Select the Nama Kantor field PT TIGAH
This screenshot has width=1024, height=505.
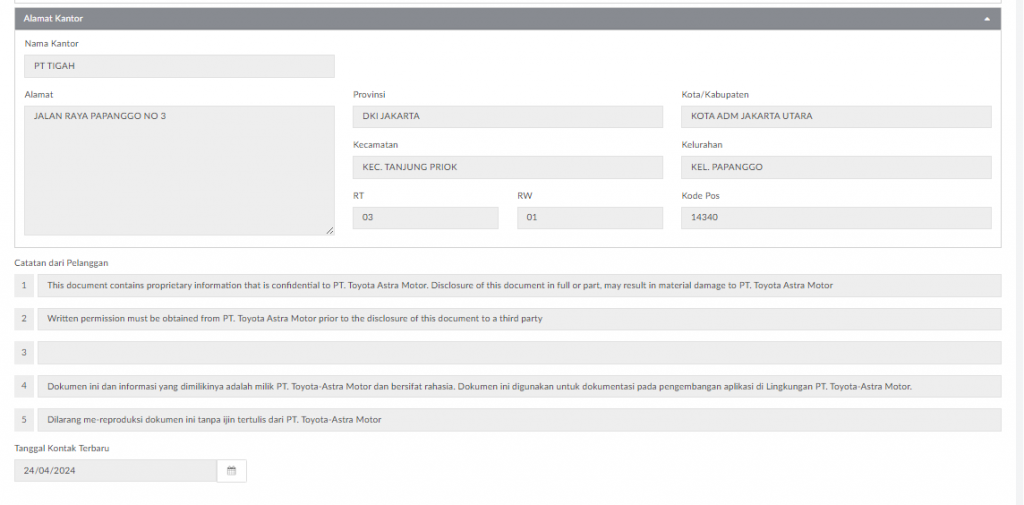(180, 66)
